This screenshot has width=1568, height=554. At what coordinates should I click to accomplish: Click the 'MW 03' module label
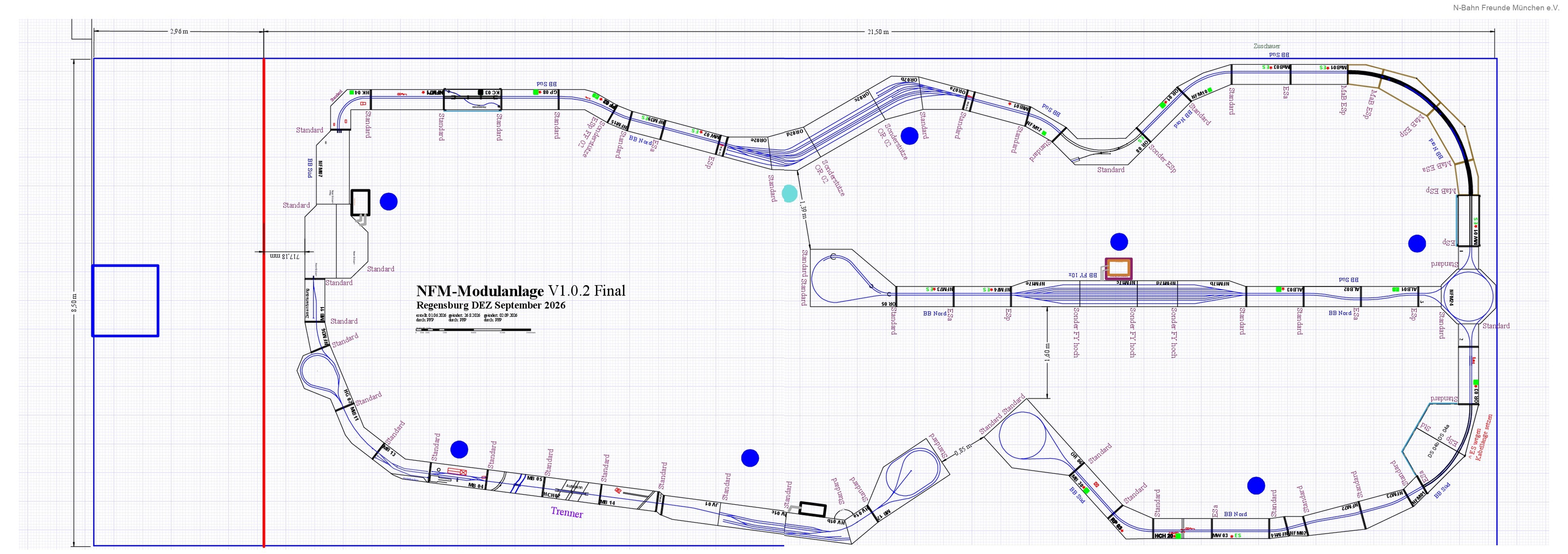(x=1220, y=536)
